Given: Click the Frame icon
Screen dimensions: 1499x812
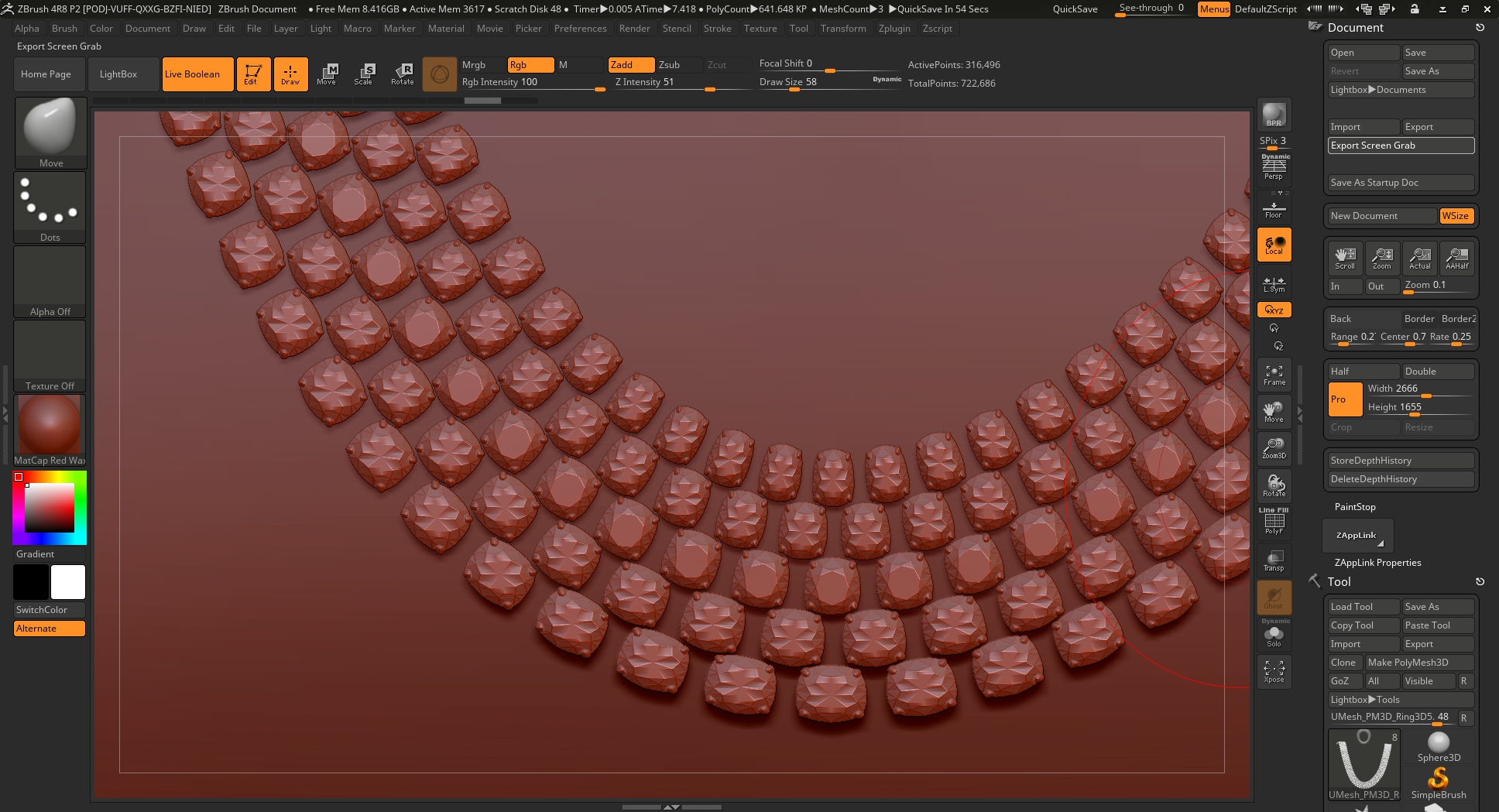Looking at the screenshot, I should (1274, 375).
